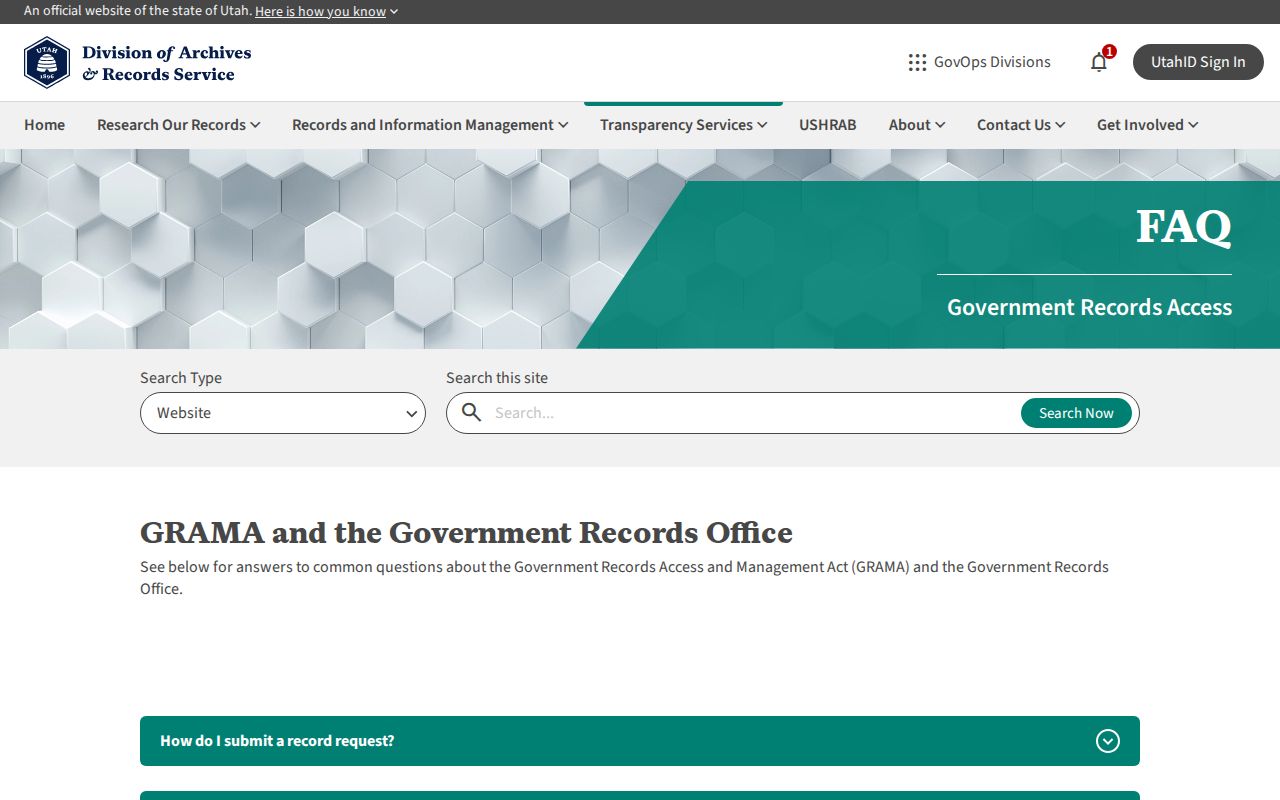Click the UtahID Sign In button
This screenshot has width=1280, height=800.
point(1198,62)
